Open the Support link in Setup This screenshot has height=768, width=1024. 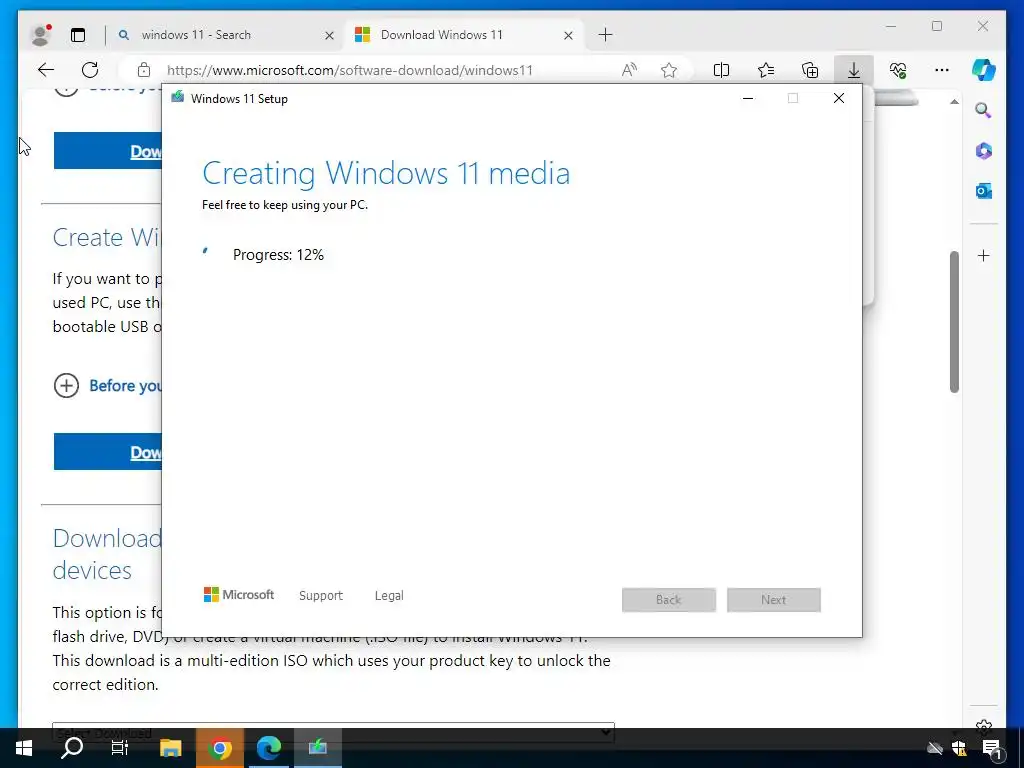[x=321, y=596]
